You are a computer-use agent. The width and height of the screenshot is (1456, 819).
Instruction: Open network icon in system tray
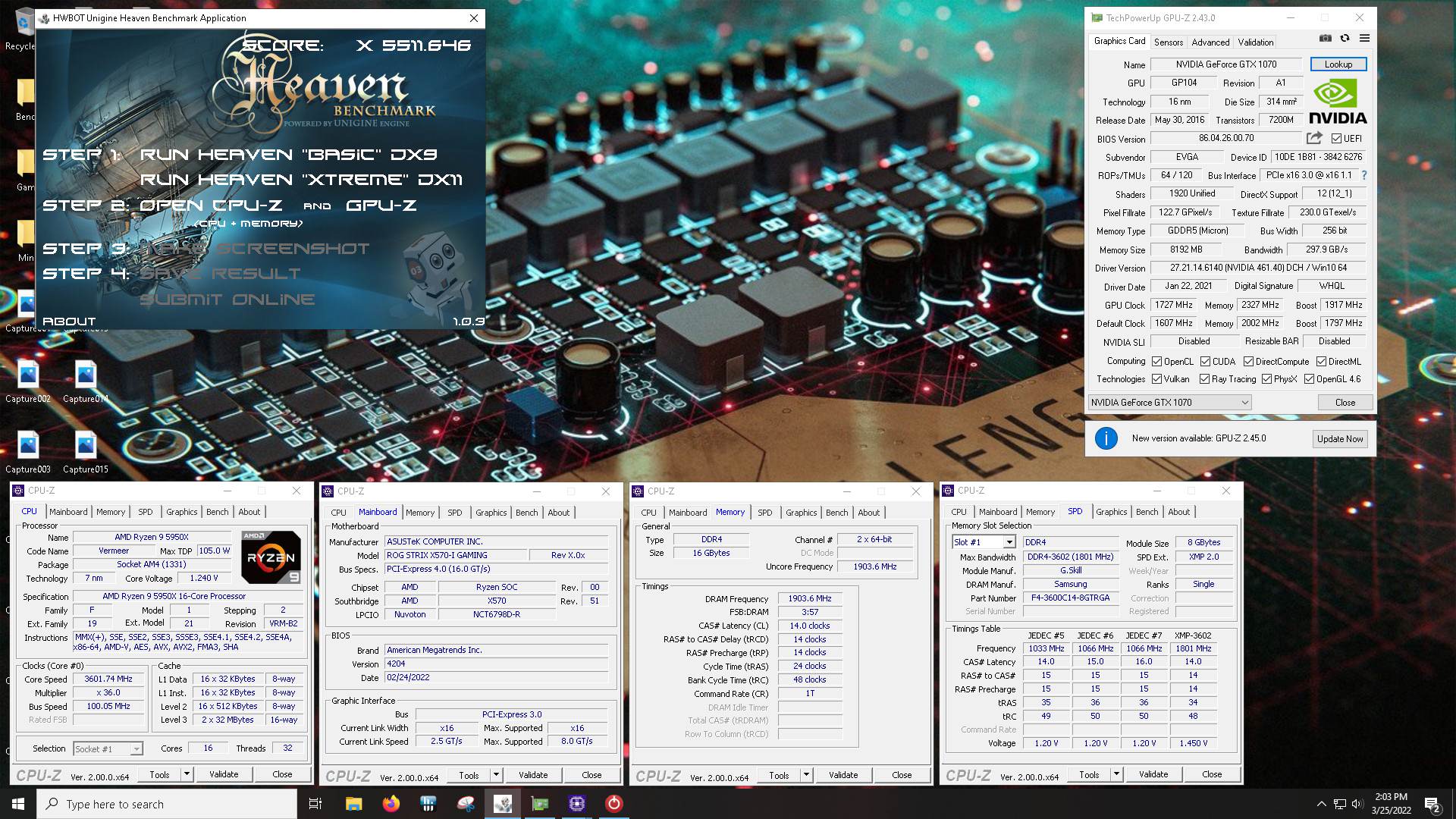click(1339, 804)
